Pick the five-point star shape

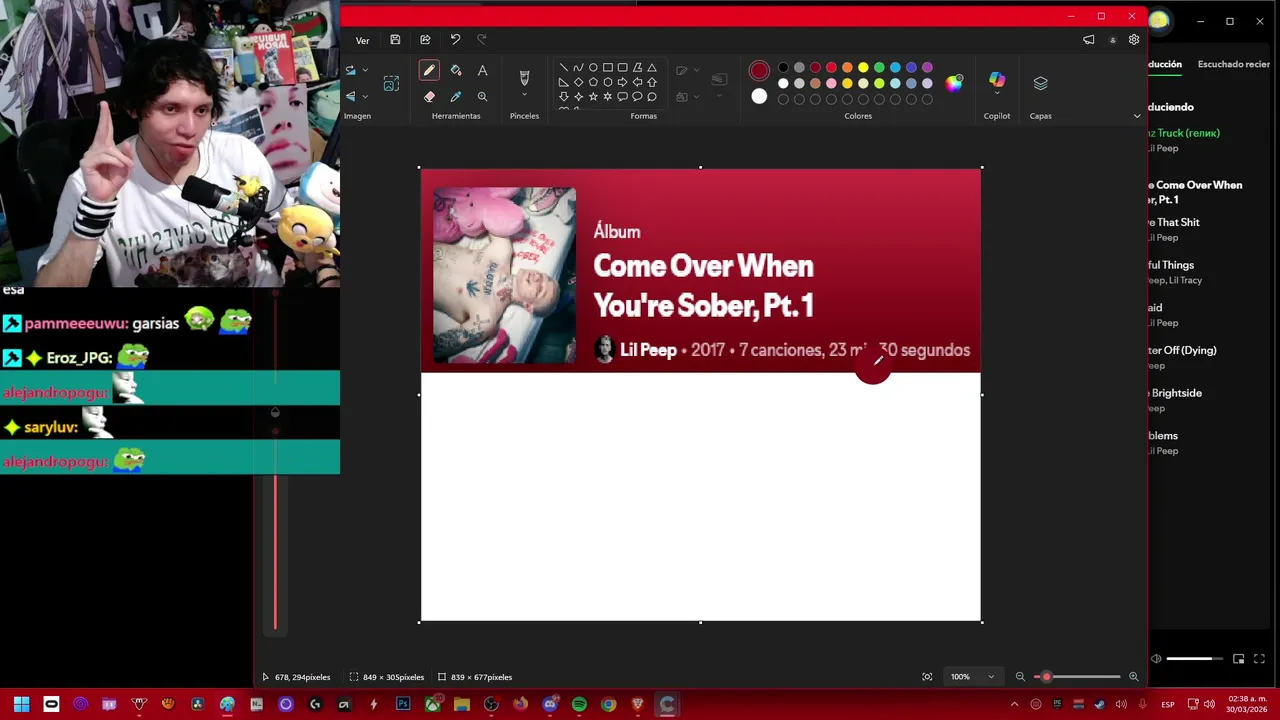pyautogui.click(x=593, y=97)
